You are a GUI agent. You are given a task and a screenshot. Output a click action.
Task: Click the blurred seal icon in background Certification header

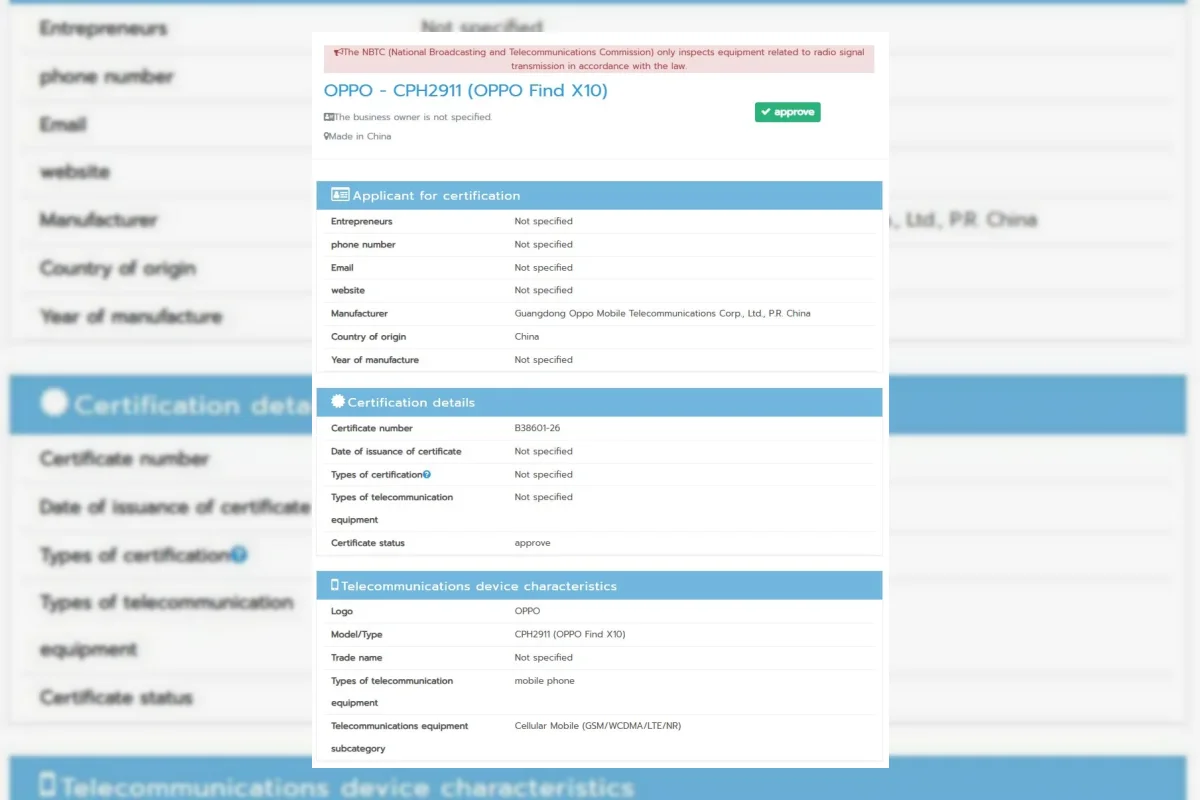[x=55, y=403]
